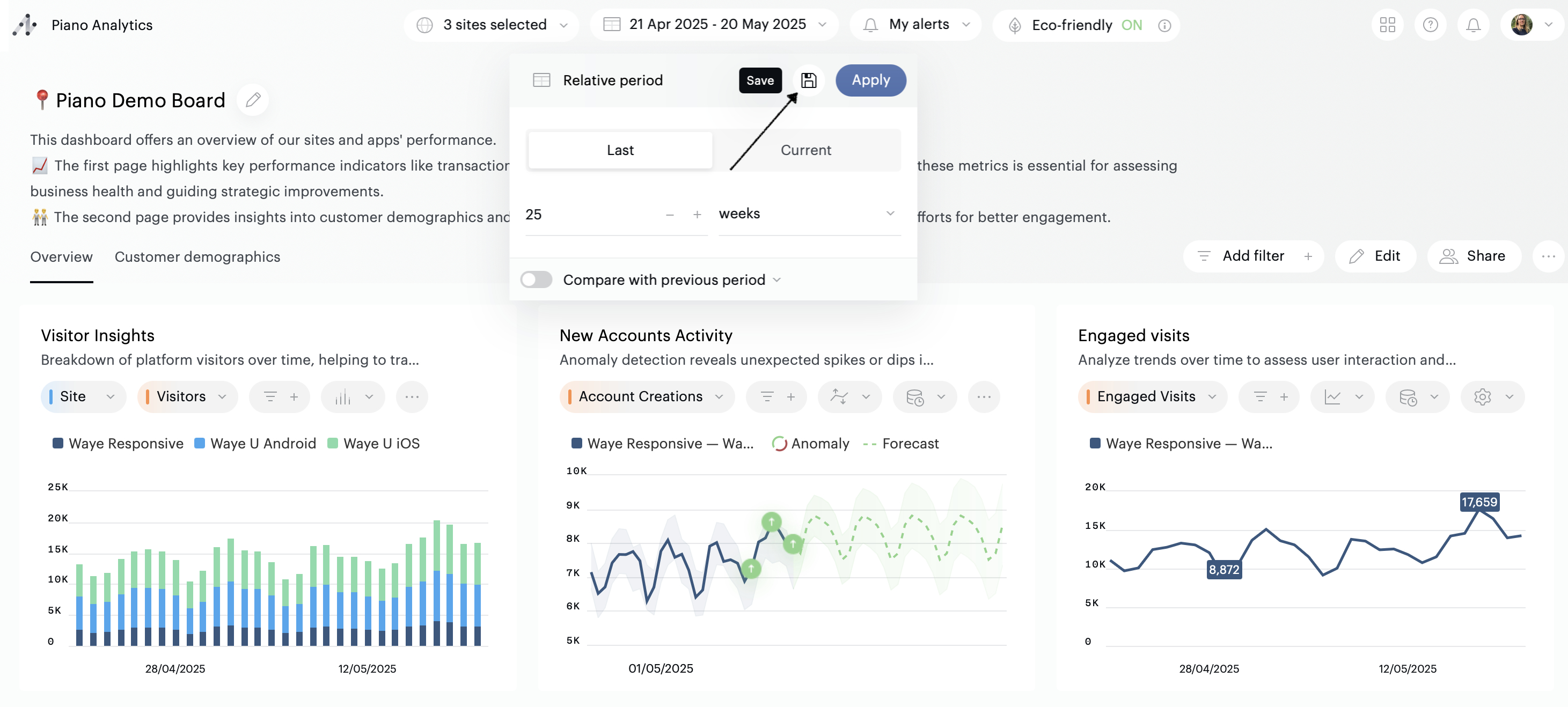Edit the Piano Demo Board title pencil icon

coord(253,100)
